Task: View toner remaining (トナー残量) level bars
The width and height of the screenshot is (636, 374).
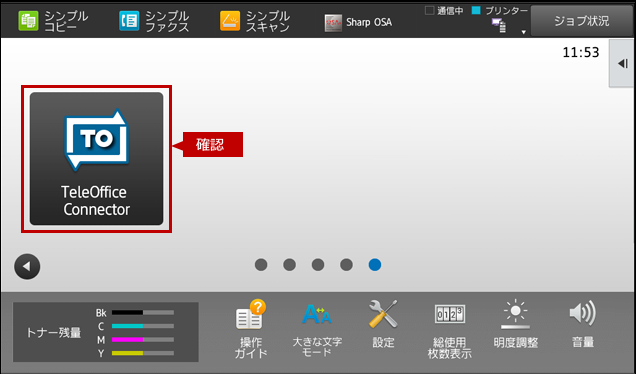Action: pyautogui.click(x=106, y=332)
